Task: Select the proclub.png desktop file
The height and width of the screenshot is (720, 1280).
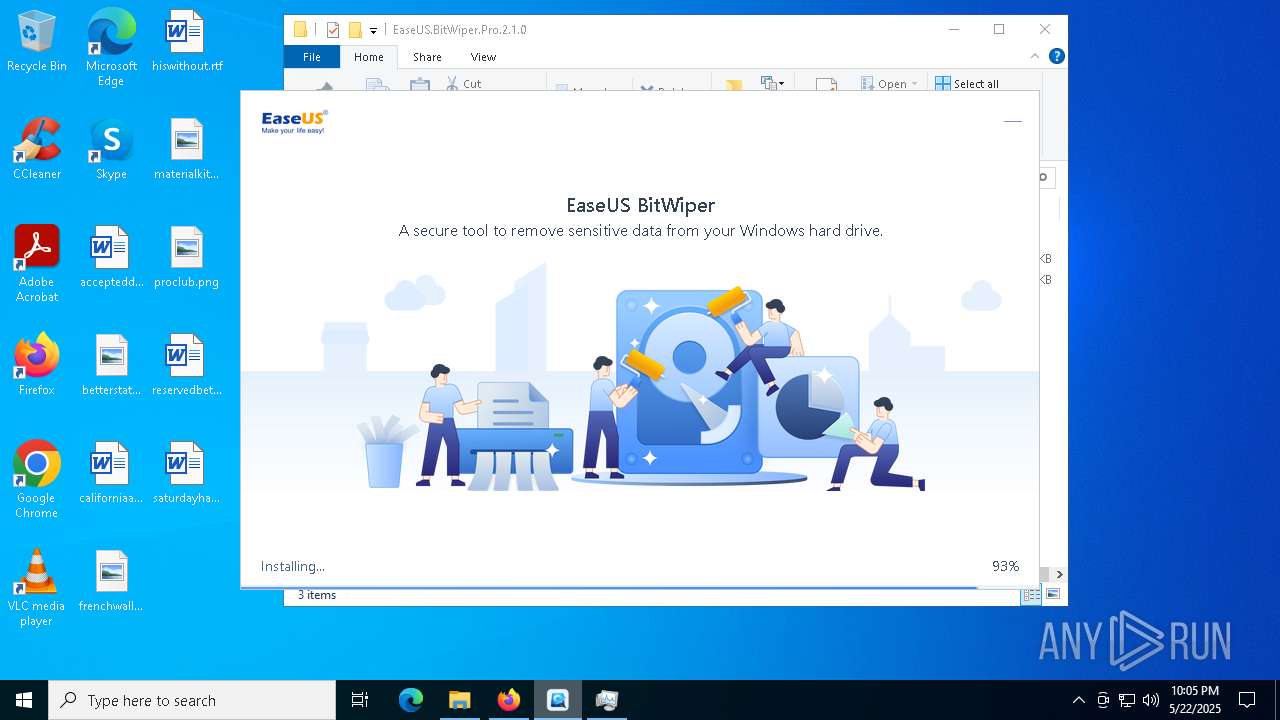Action: point(187,258)
